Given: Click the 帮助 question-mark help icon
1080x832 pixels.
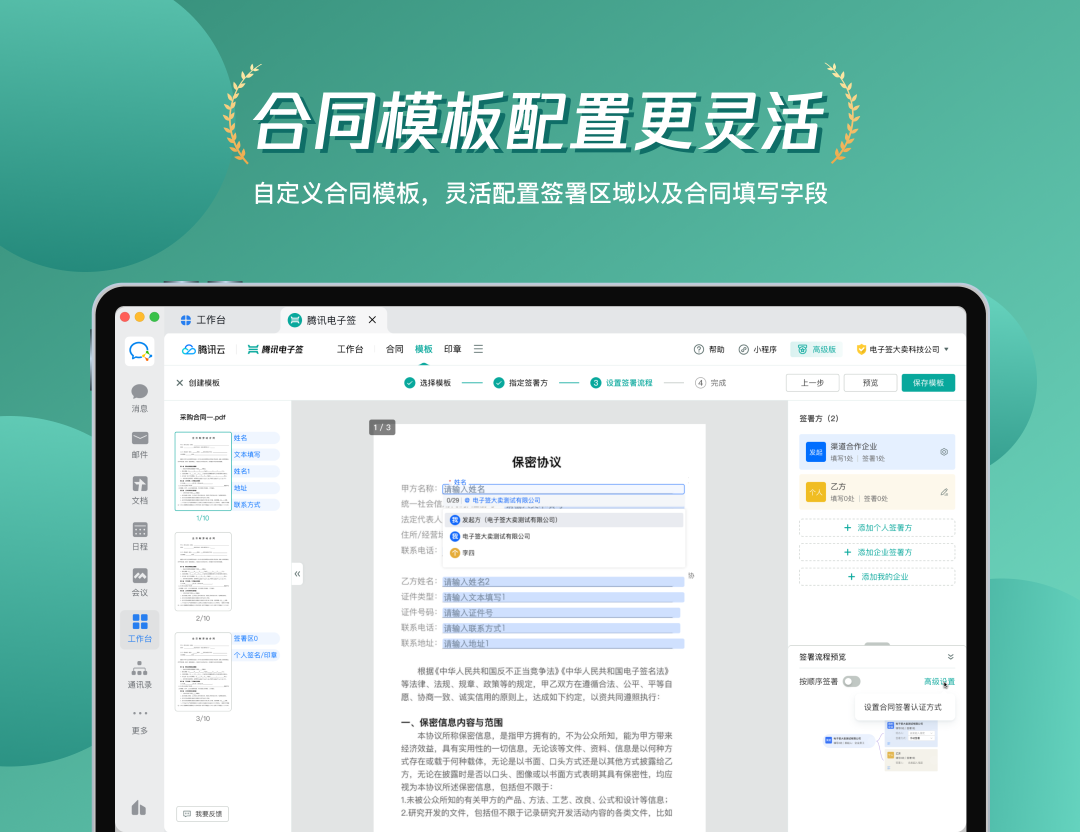Looking at the screenshot, I should point(698,349).
